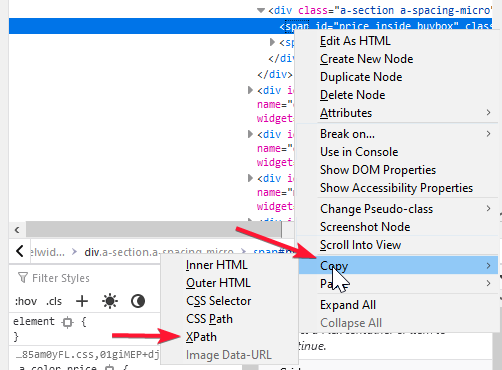The height and width of the screenshot is (370, 502).
Task: Copy Inner HTML
Action: 217,265
